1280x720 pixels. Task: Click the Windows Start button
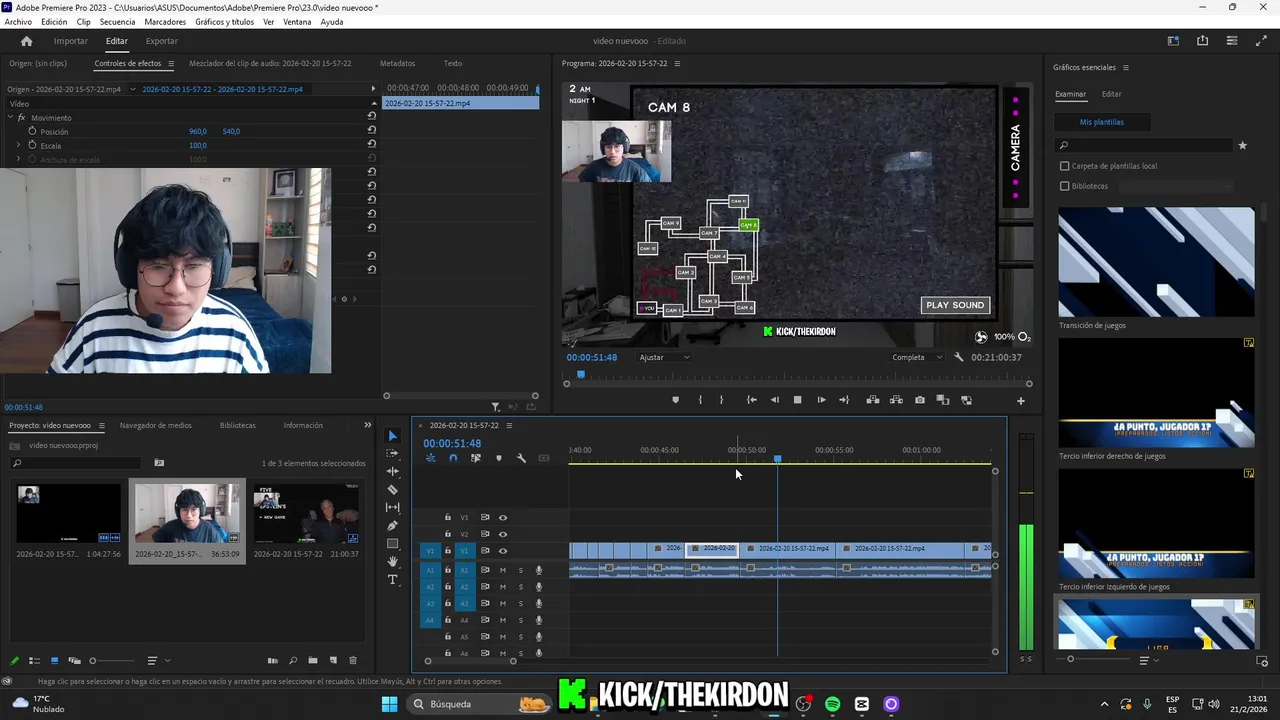tap(389, 704)
